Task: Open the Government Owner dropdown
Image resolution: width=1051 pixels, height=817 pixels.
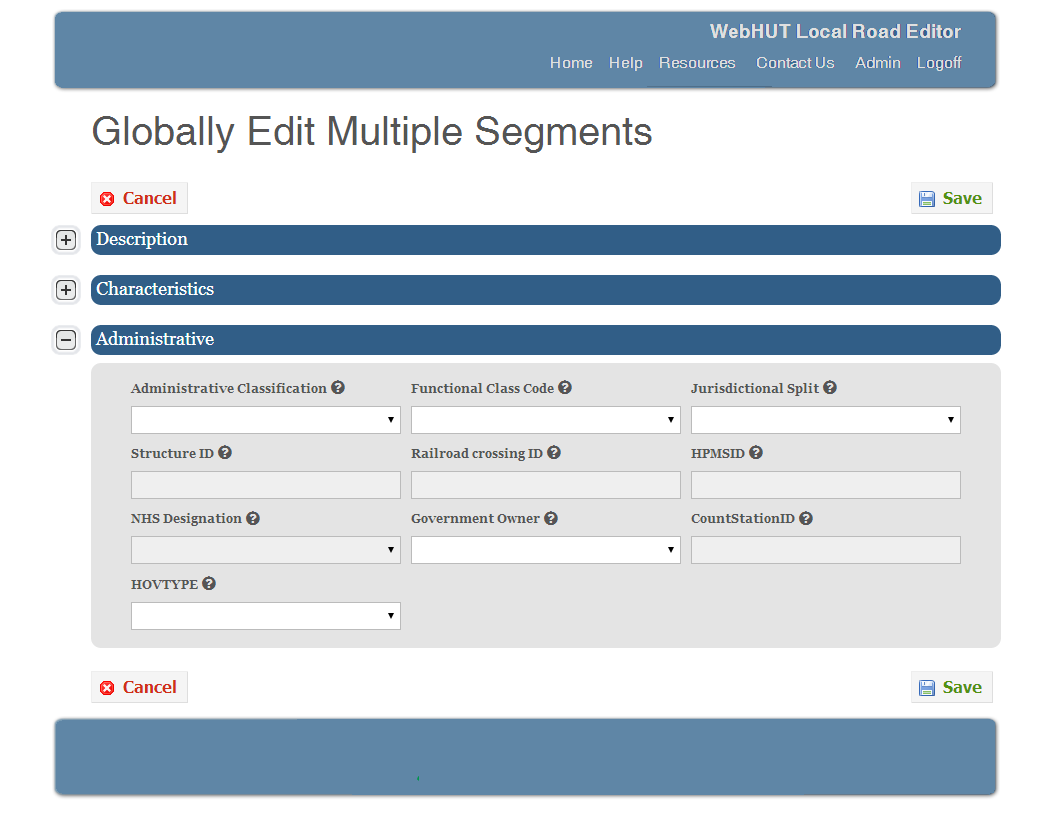Action: point(546,550)
